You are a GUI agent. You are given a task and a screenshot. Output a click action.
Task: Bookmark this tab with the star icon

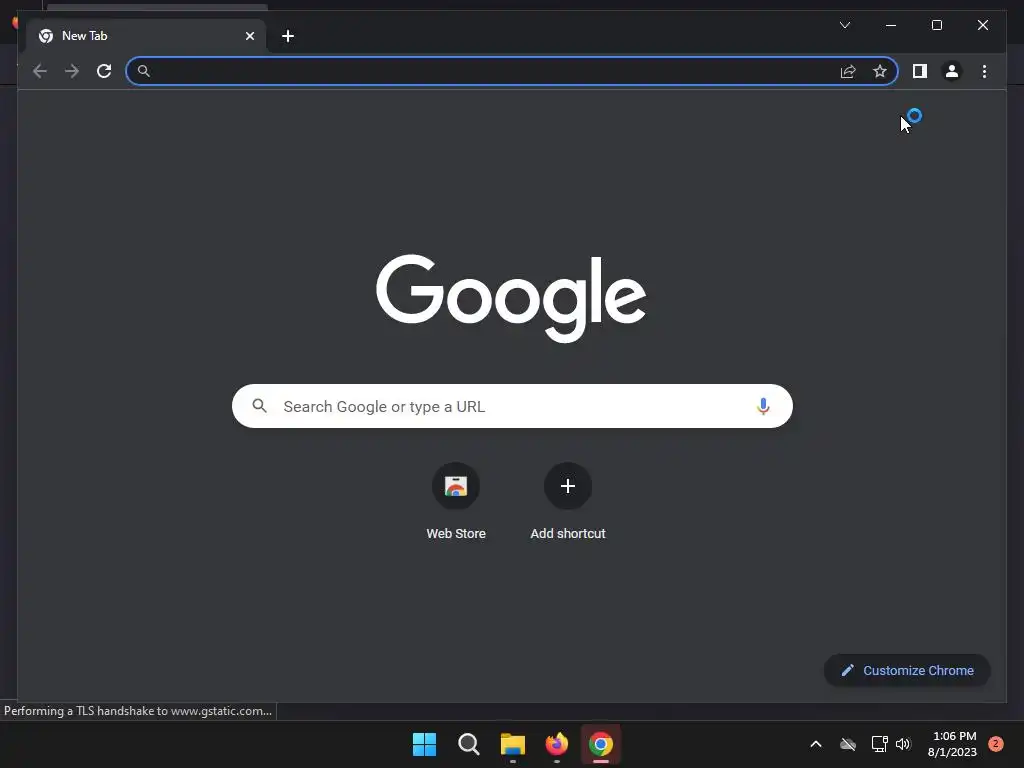click(x=880, y=71)
